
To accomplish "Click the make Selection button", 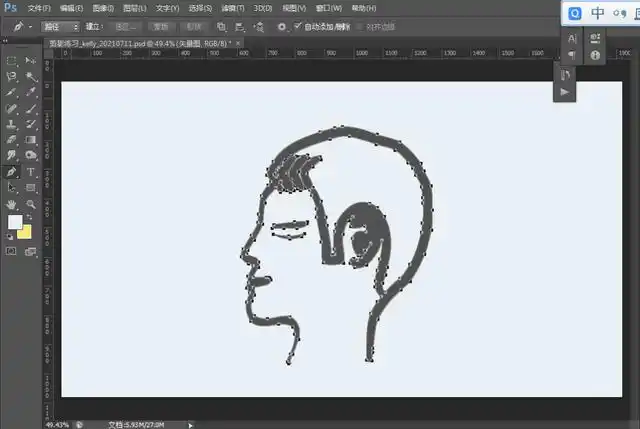I will pyautogui.click(x=126, y=27).
